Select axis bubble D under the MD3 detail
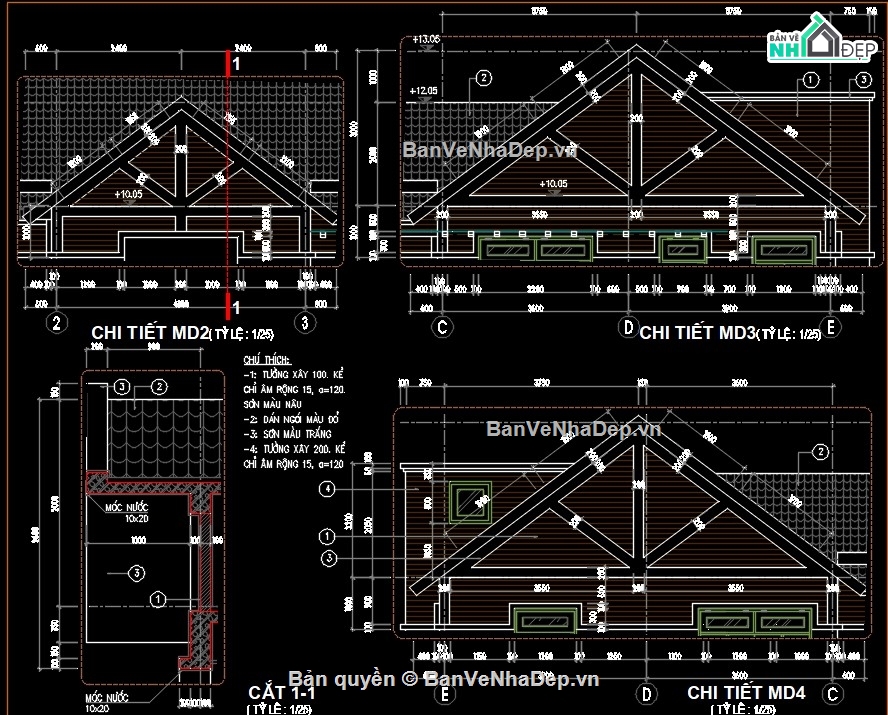This screenshot has height=715, width=888. coord(627,325)
